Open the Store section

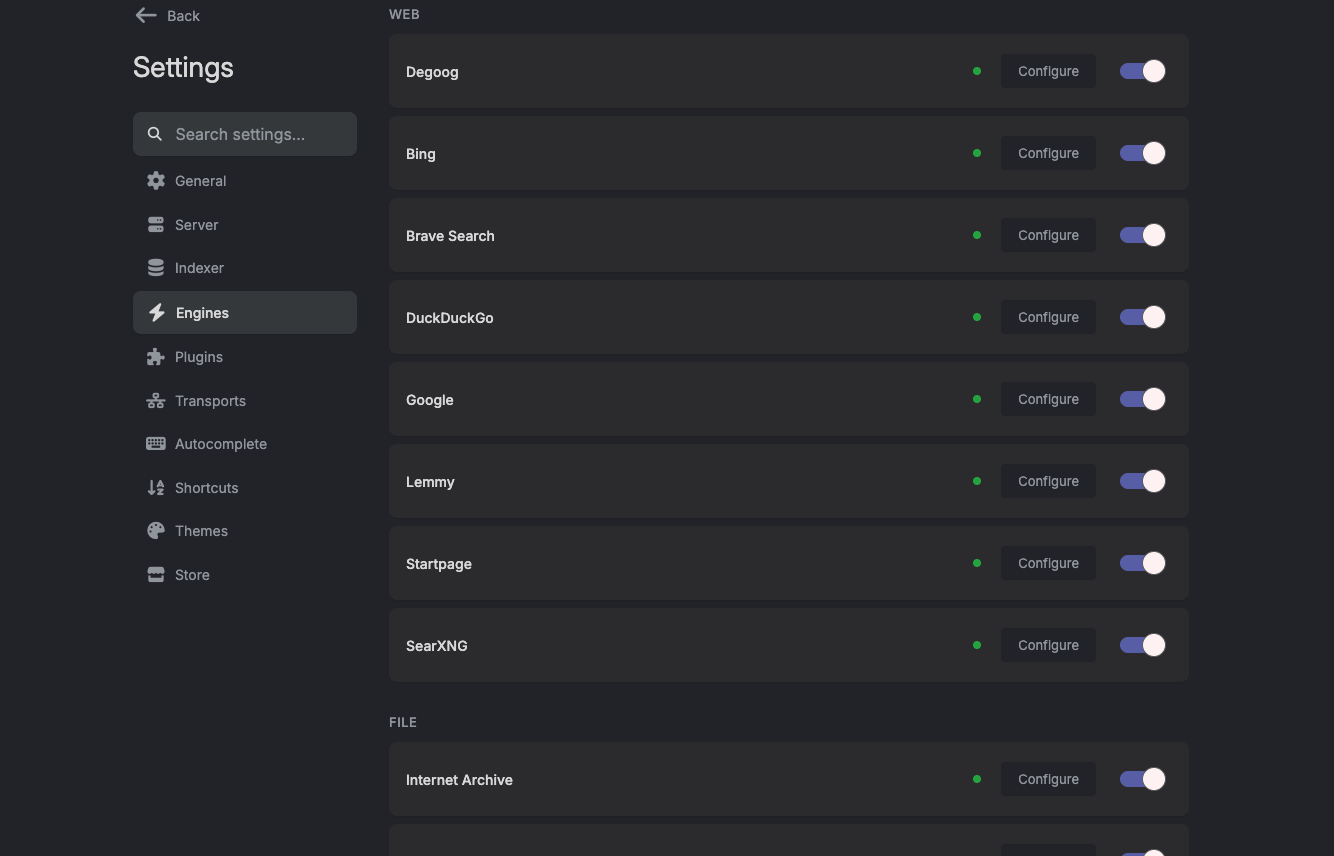point(245,575)
